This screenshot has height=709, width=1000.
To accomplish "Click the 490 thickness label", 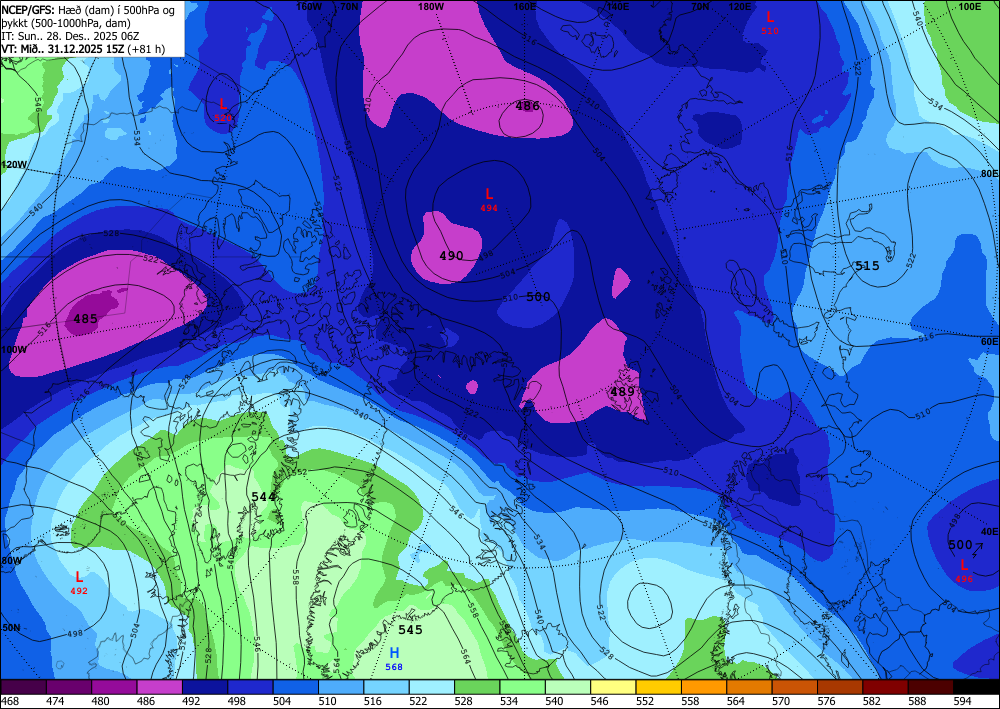I will 451,256.
